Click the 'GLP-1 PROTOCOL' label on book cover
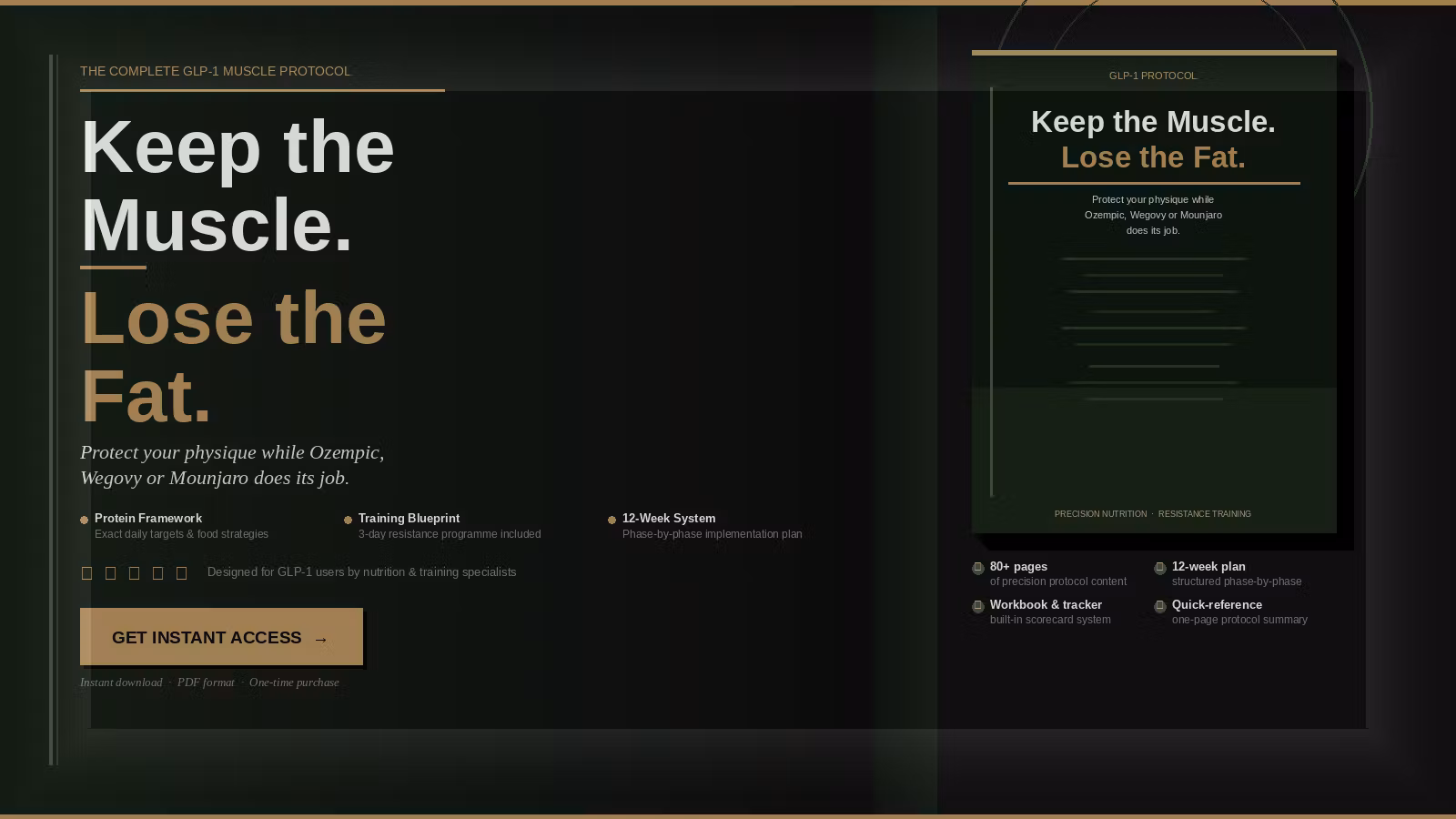This screenshot has width=1456, height=819. coord(1153,76)
